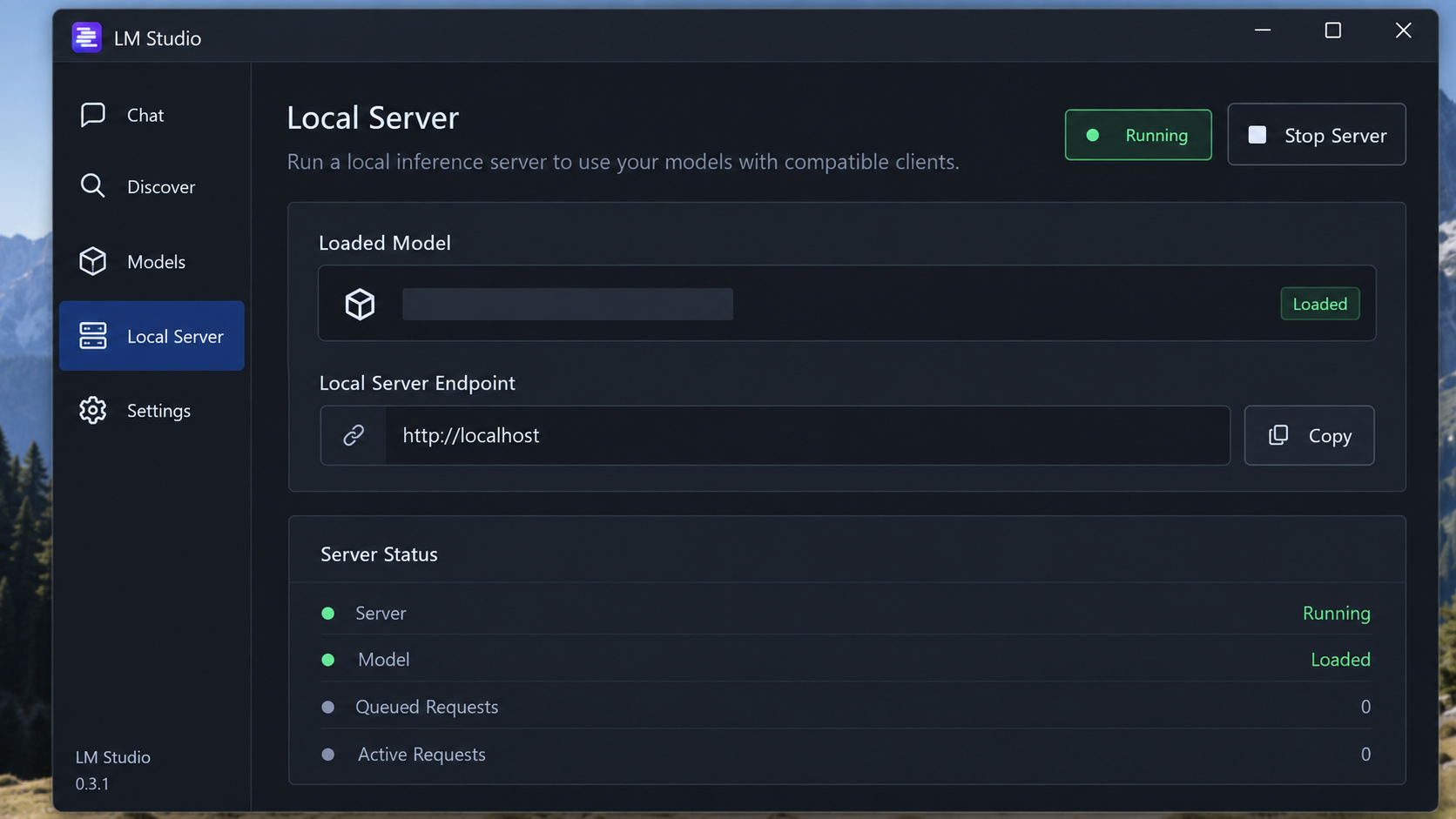Maximize the LM Studio window
This screenshot has height=819, width=1456.
(1333, 30)
